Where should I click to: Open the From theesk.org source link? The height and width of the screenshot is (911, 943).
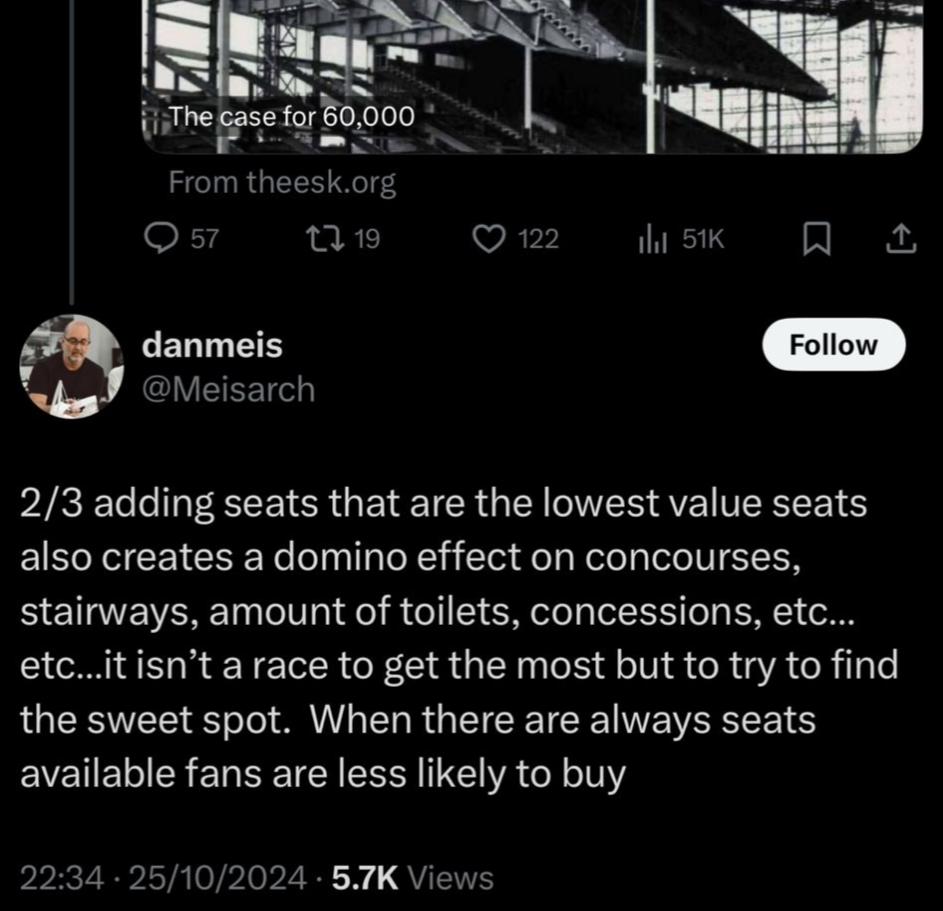click(282, 183)
